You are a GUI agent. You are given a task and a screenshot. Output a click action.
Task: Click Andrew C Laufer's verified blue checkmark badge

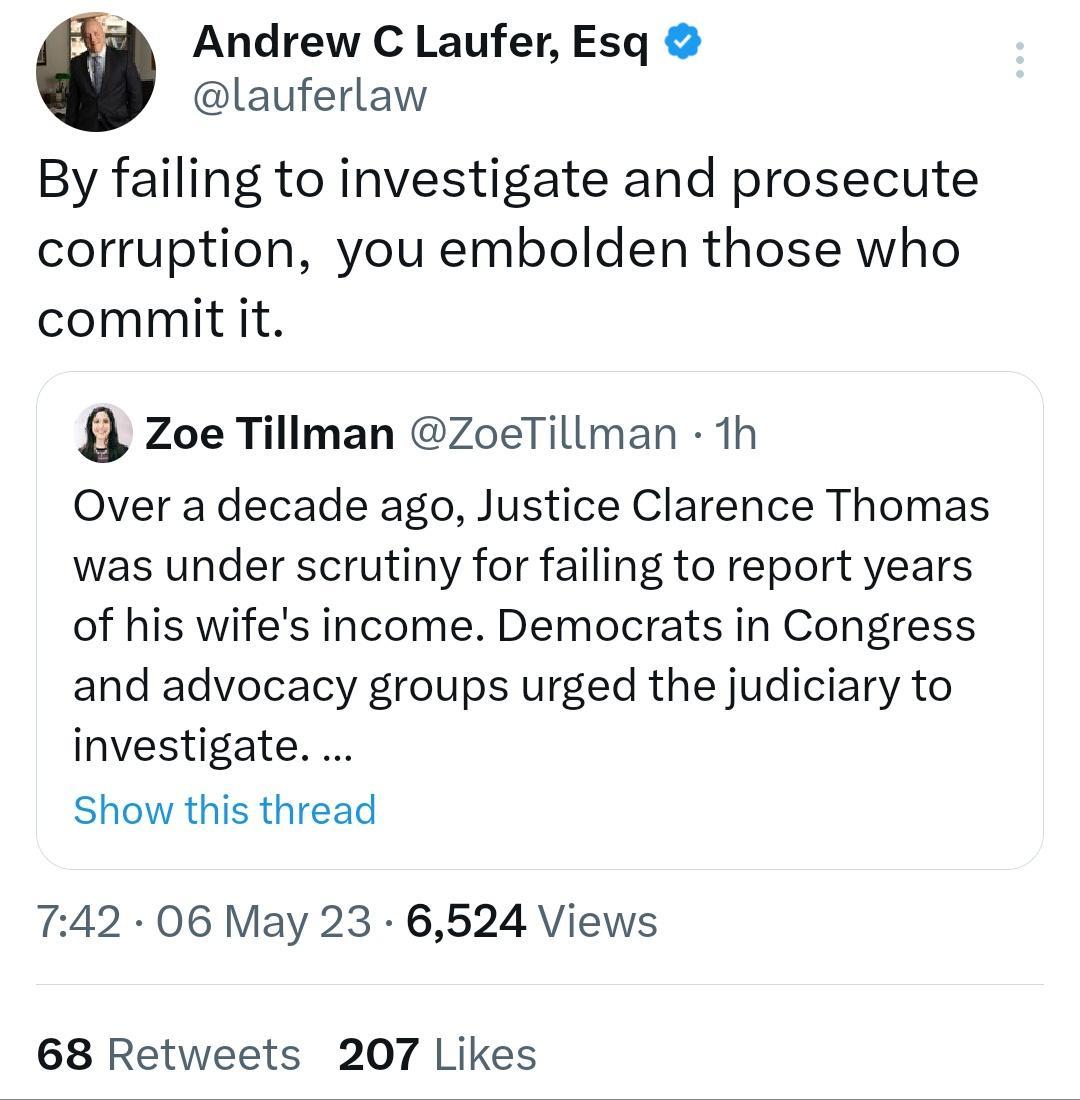click(683, 42)
